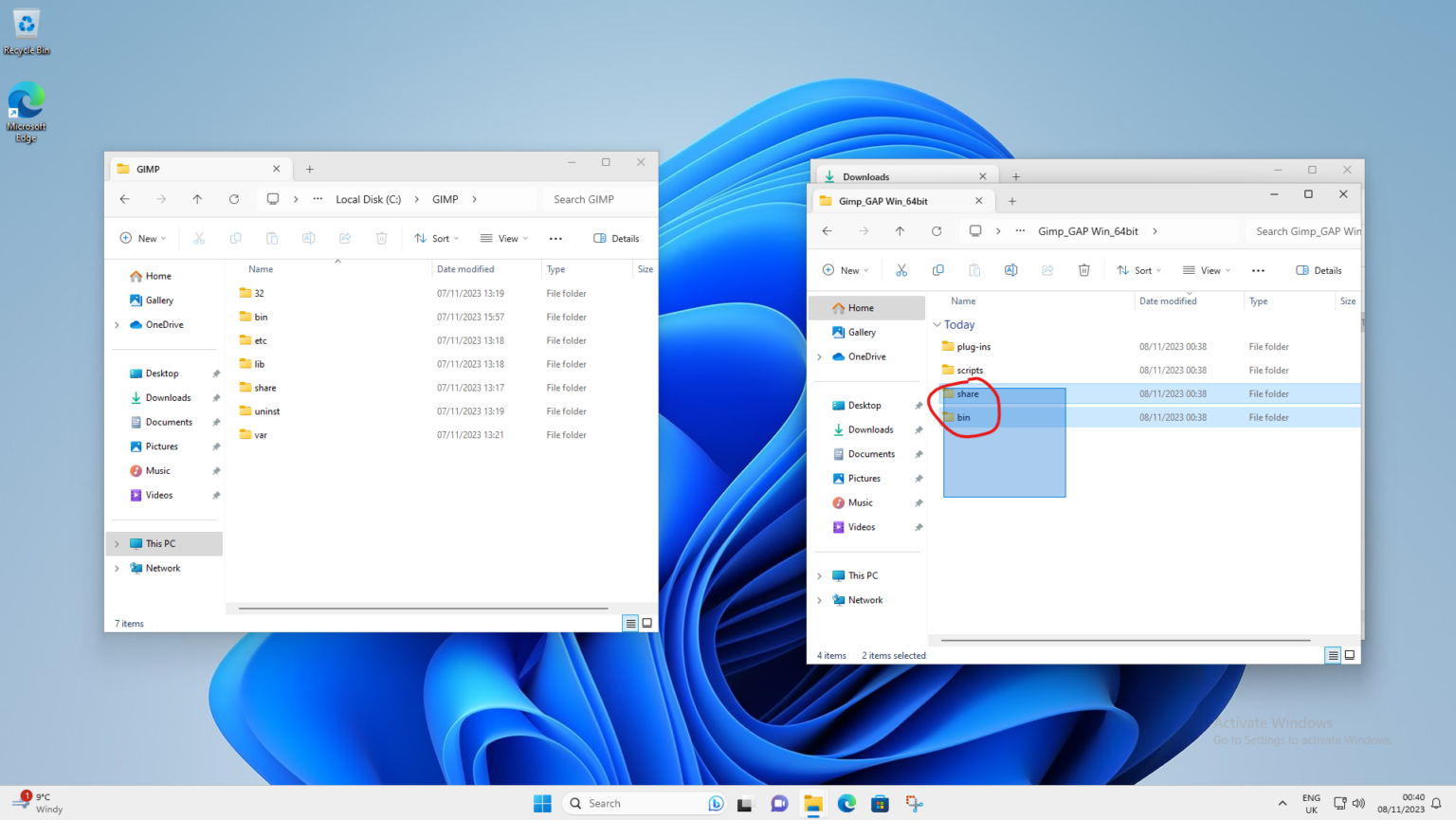Switch Gimp_GAP window to thumbnail layout
The width and height of the screenshot is (1456, 820).
click(x=1350, y=654)
